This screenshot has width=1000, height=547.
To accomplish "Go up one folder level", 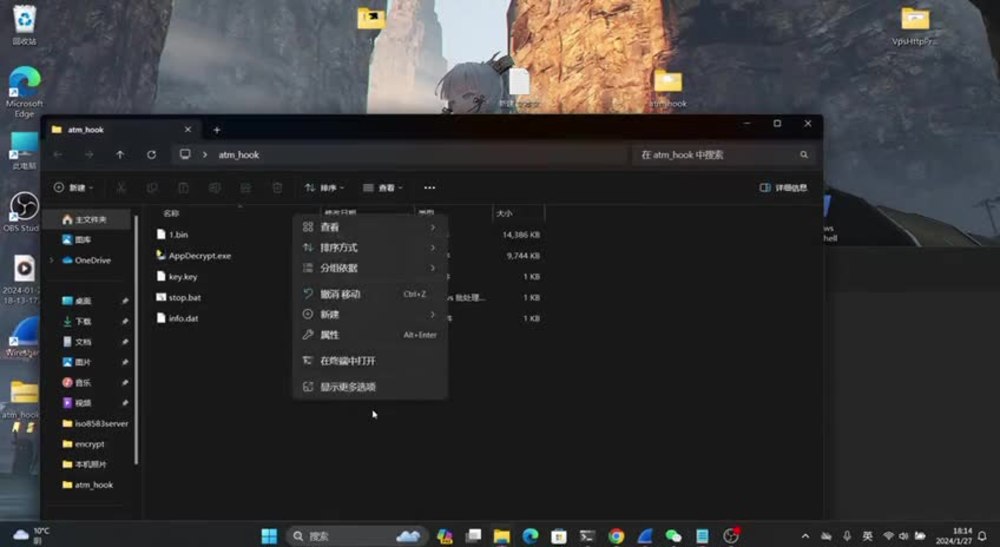I will (120, 154).
